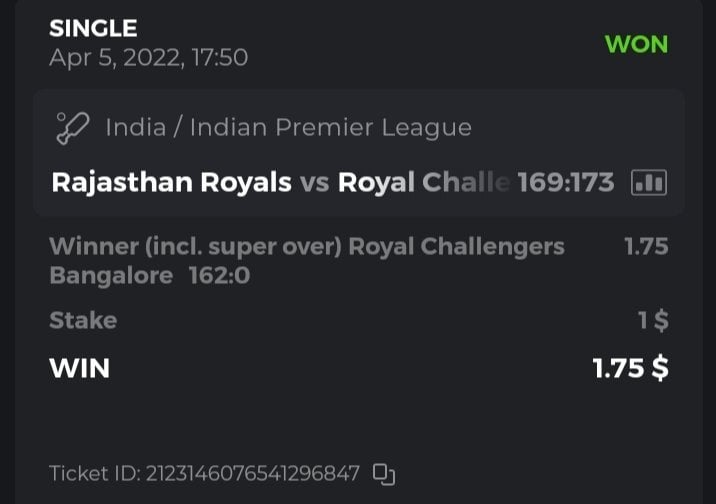The height and width of the screenshot is (504, 716).
Task: Click the 1.75 $ winnings amount
Action: (x=630, y=368)
